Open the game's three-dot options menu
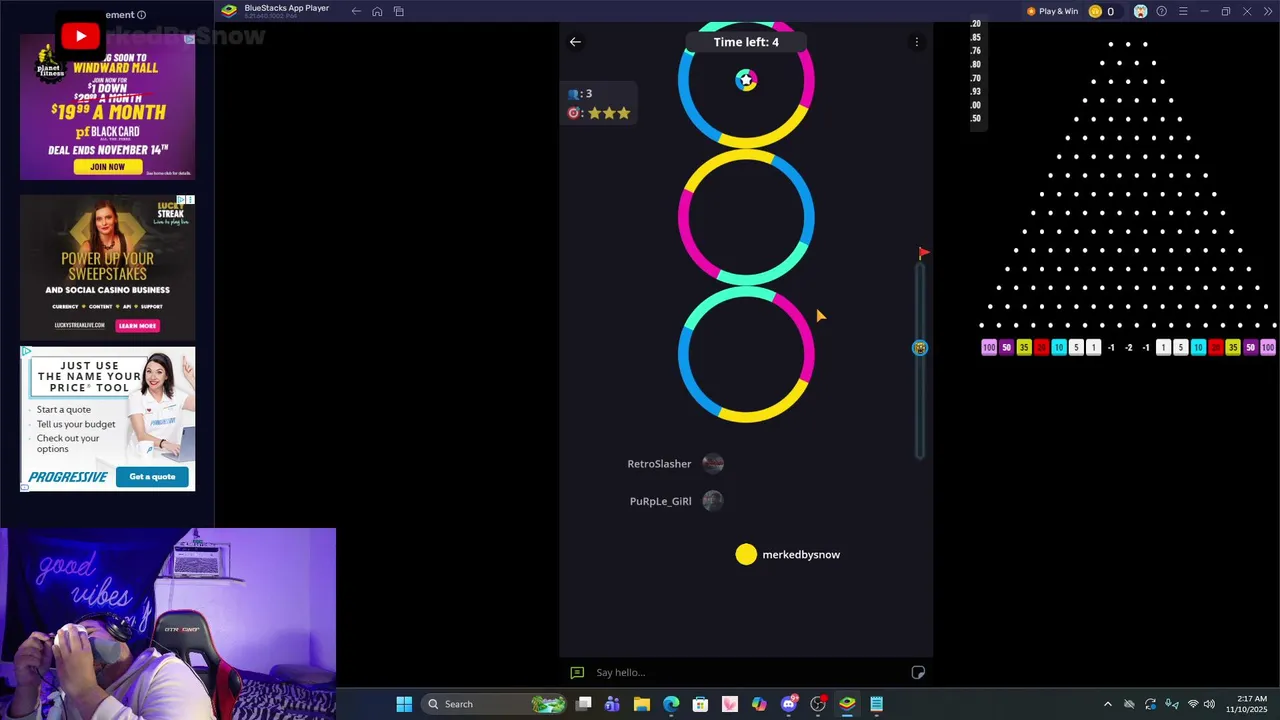 point(916,42)
